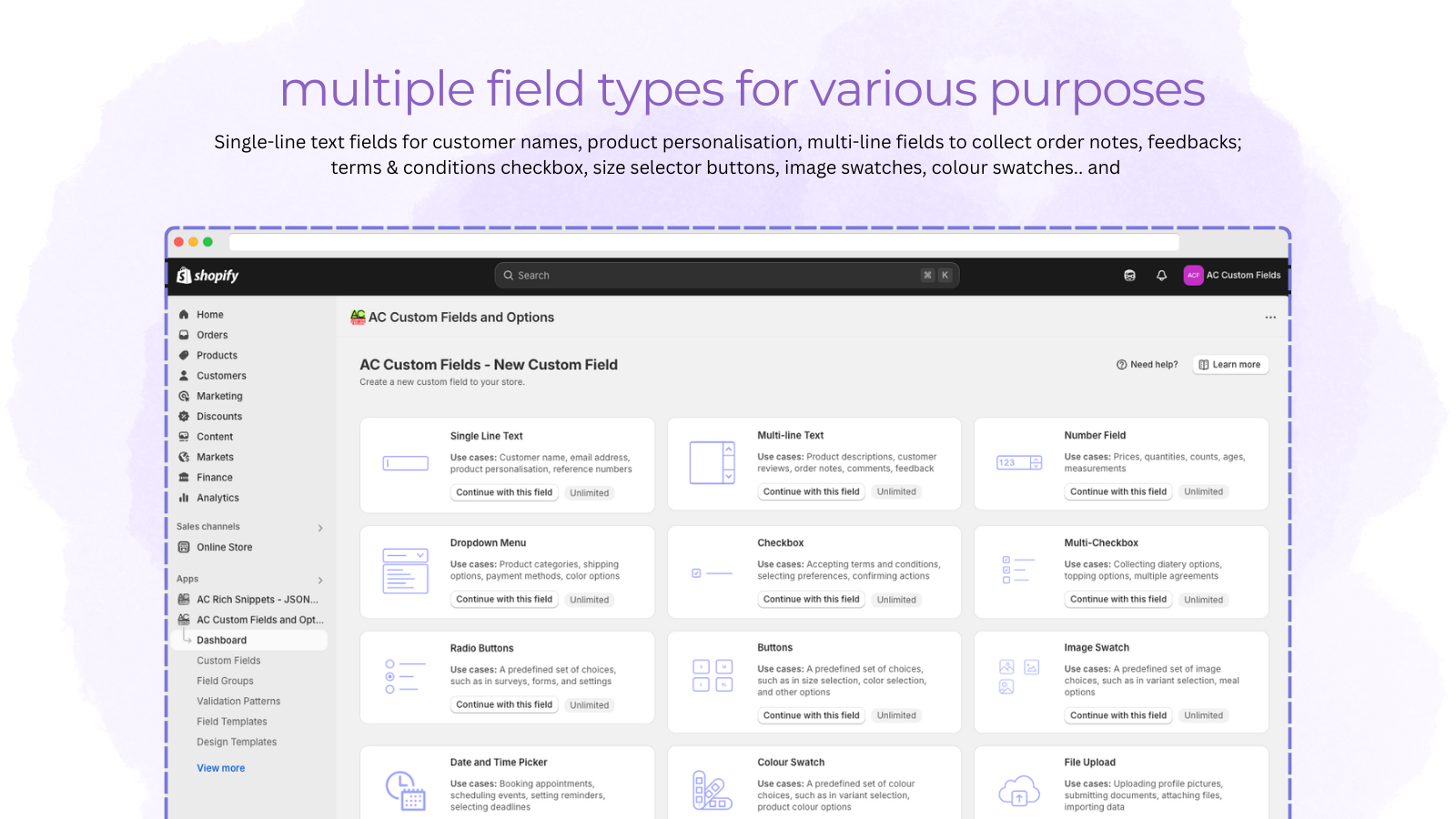Open the notifications bell

pyautogui.click(x=1162, y=276)
